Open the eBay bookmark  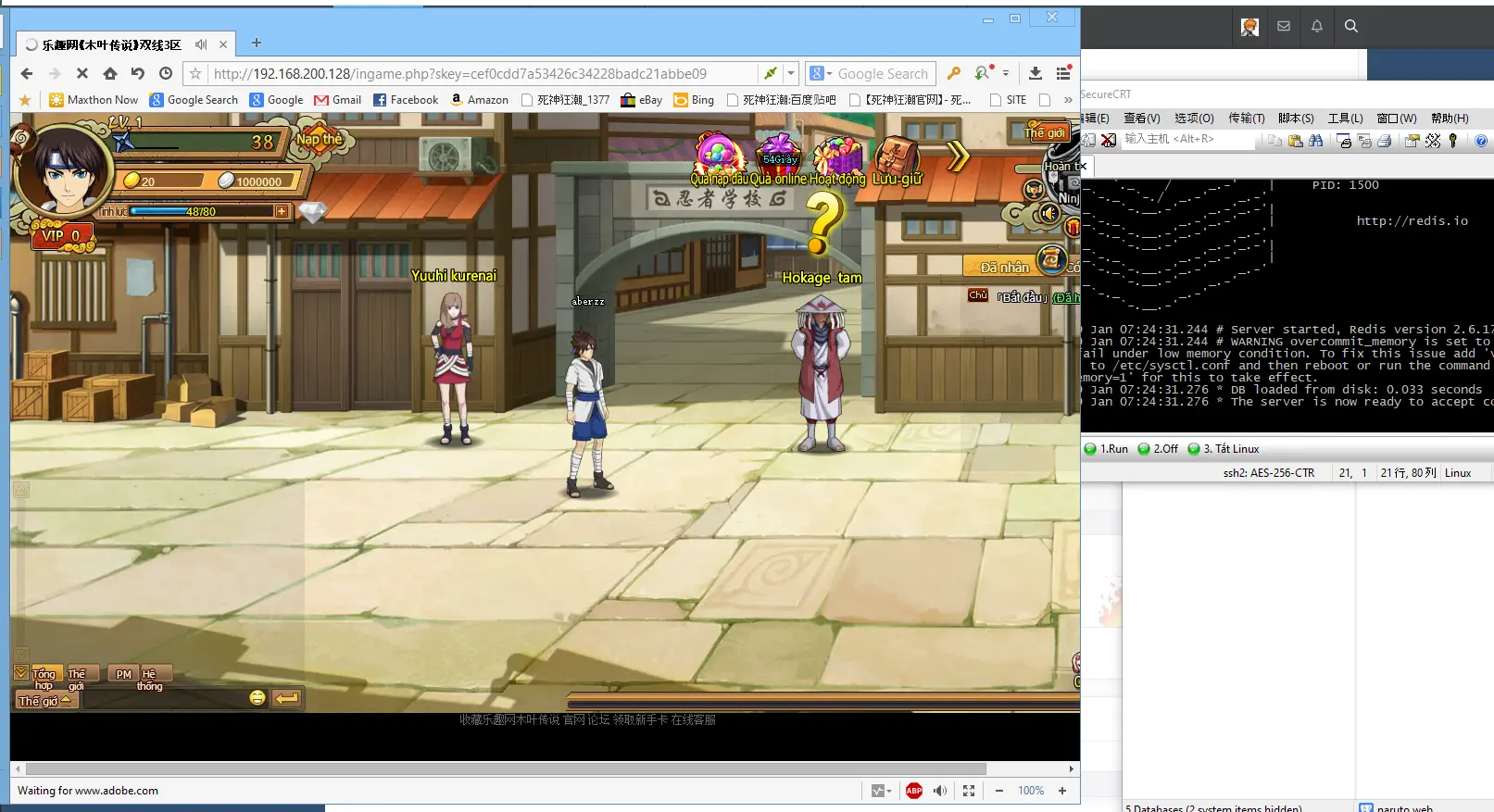click(642, 100)
